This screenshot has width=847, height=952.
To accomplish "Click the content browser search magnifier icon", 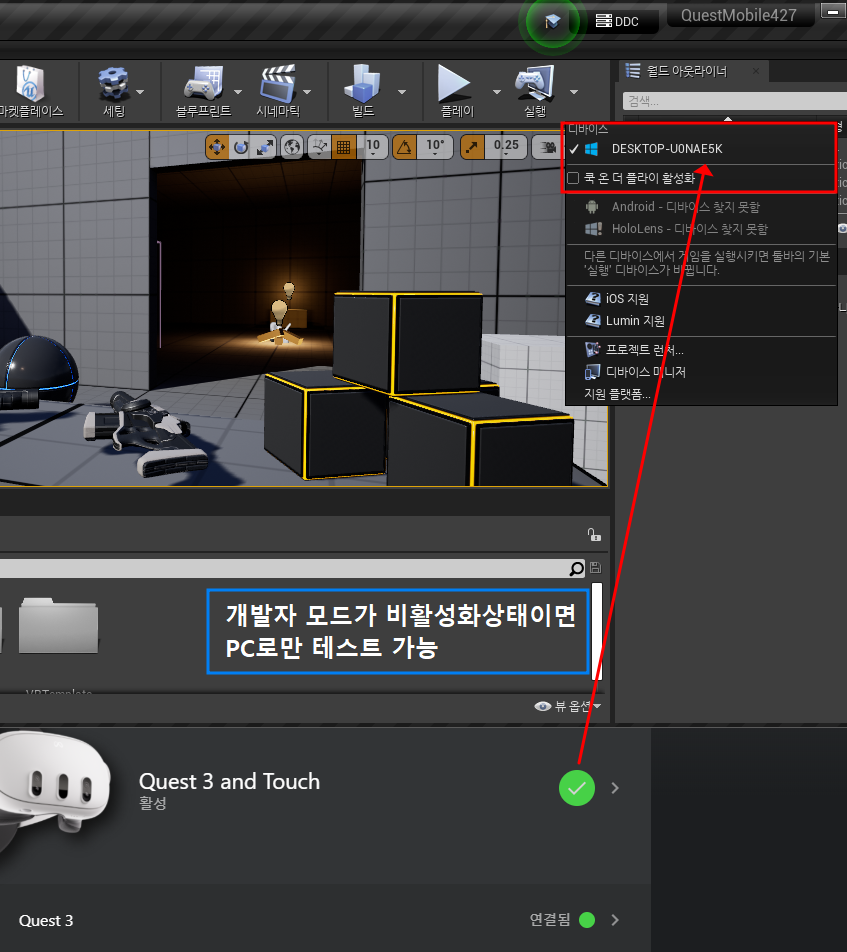I will point(576,568).
